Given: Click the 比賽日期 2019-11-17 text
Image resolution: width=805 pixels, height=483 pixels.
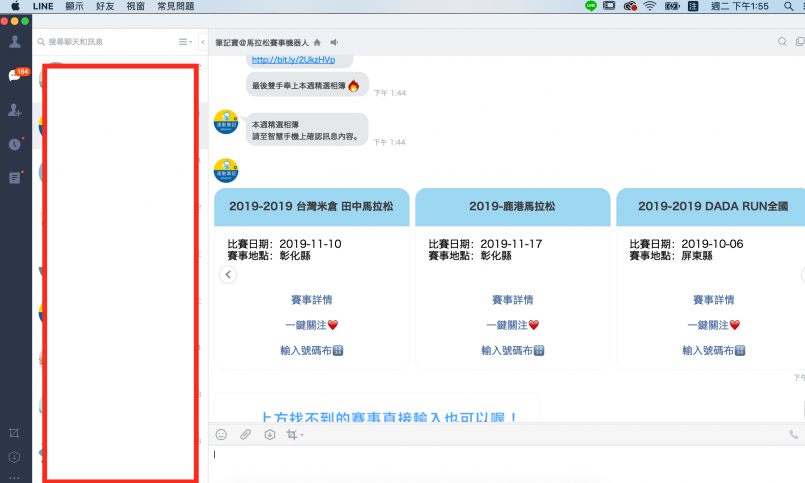Looking at the screenshot, I should [485, 244].
